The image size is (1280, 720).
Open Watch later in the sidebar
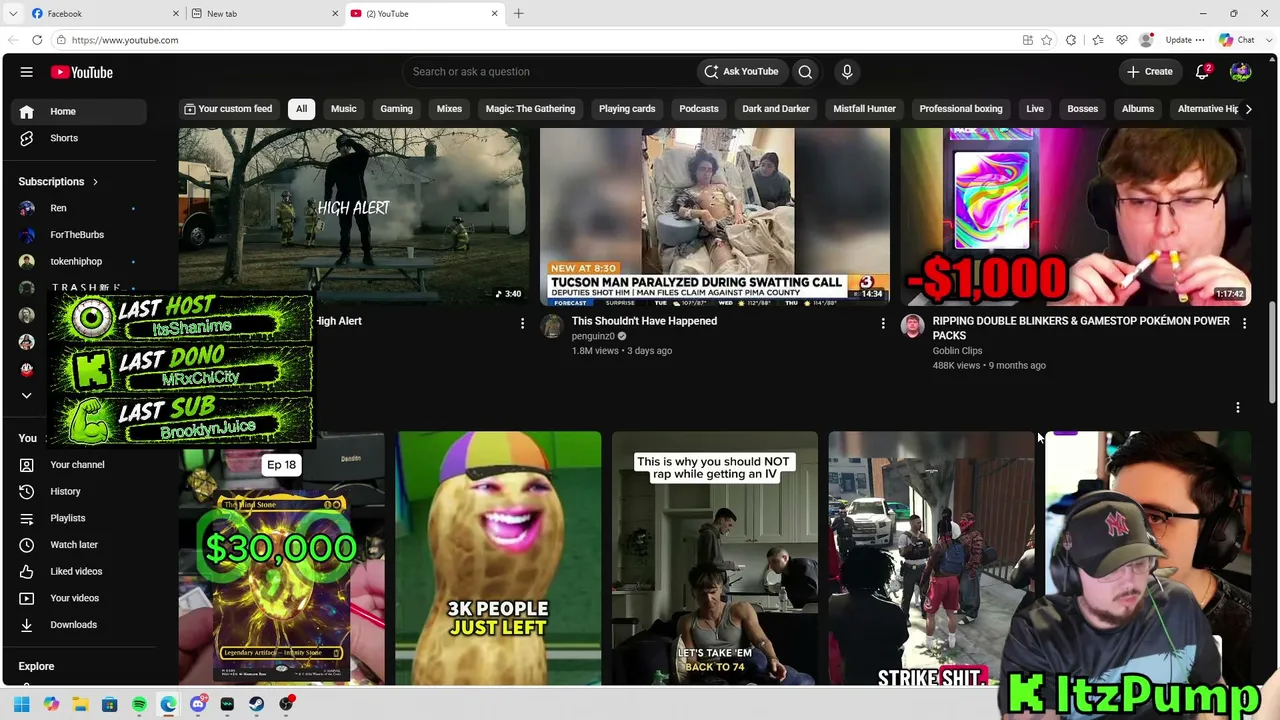(74, 545)
